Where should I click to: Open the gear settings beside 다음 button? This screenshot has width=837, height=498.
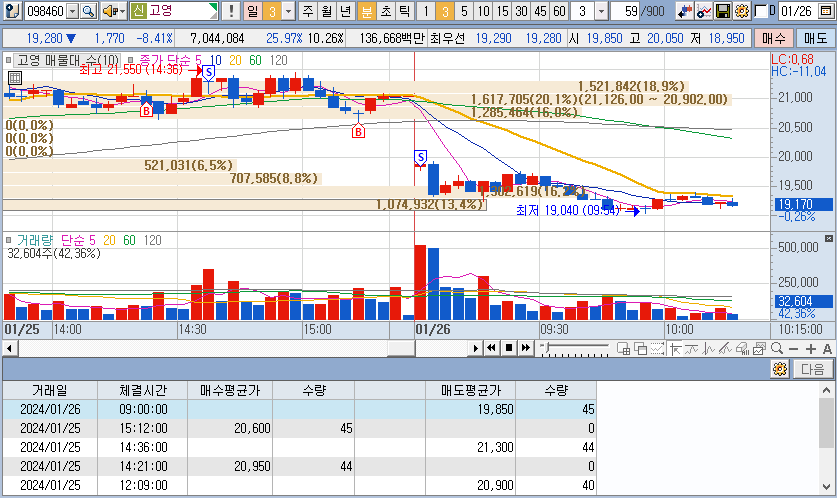(x=780, y=369)
